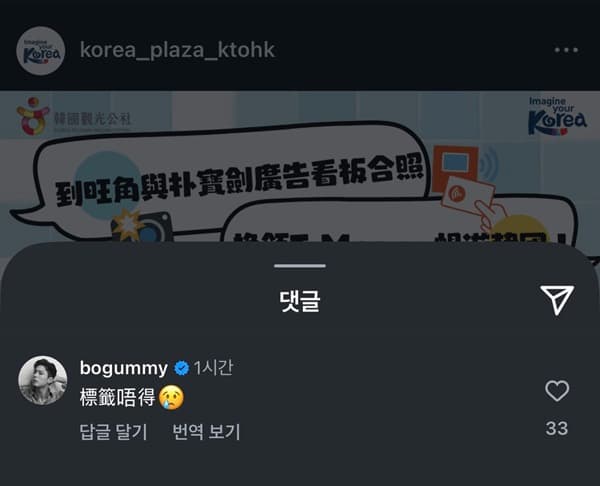Click 번역 보기 to see the translation
This screenshot has width=600, height=486.
(206, 432)
